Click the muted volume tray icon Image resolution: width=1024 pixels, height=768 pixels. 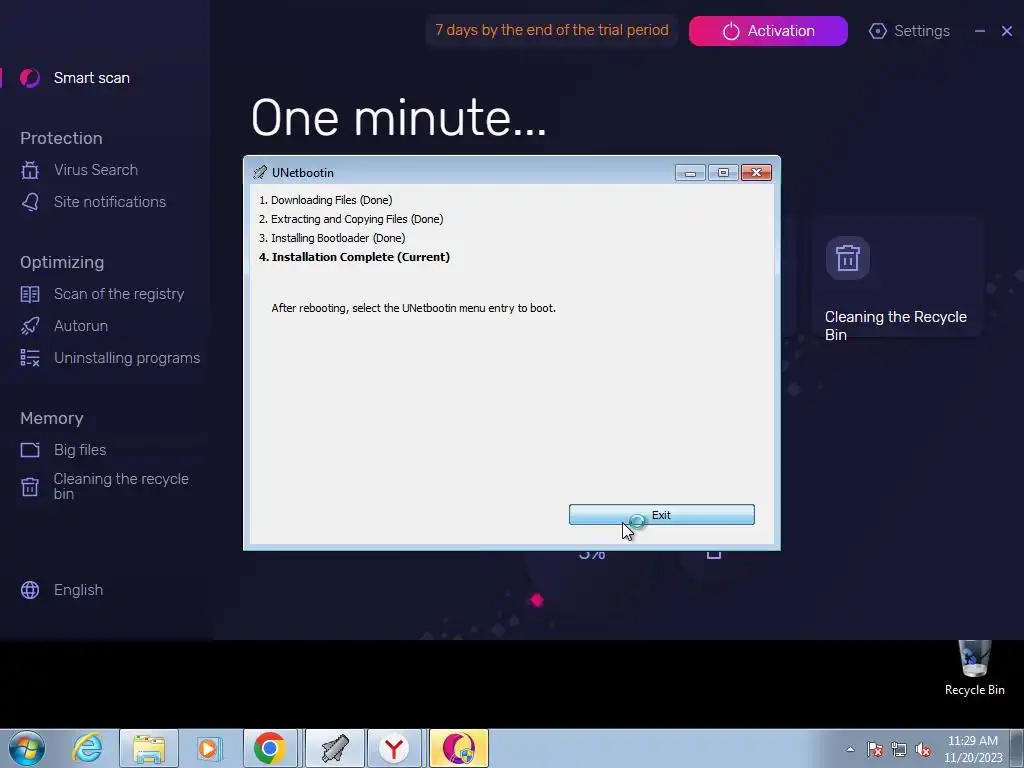click(923, 750)
